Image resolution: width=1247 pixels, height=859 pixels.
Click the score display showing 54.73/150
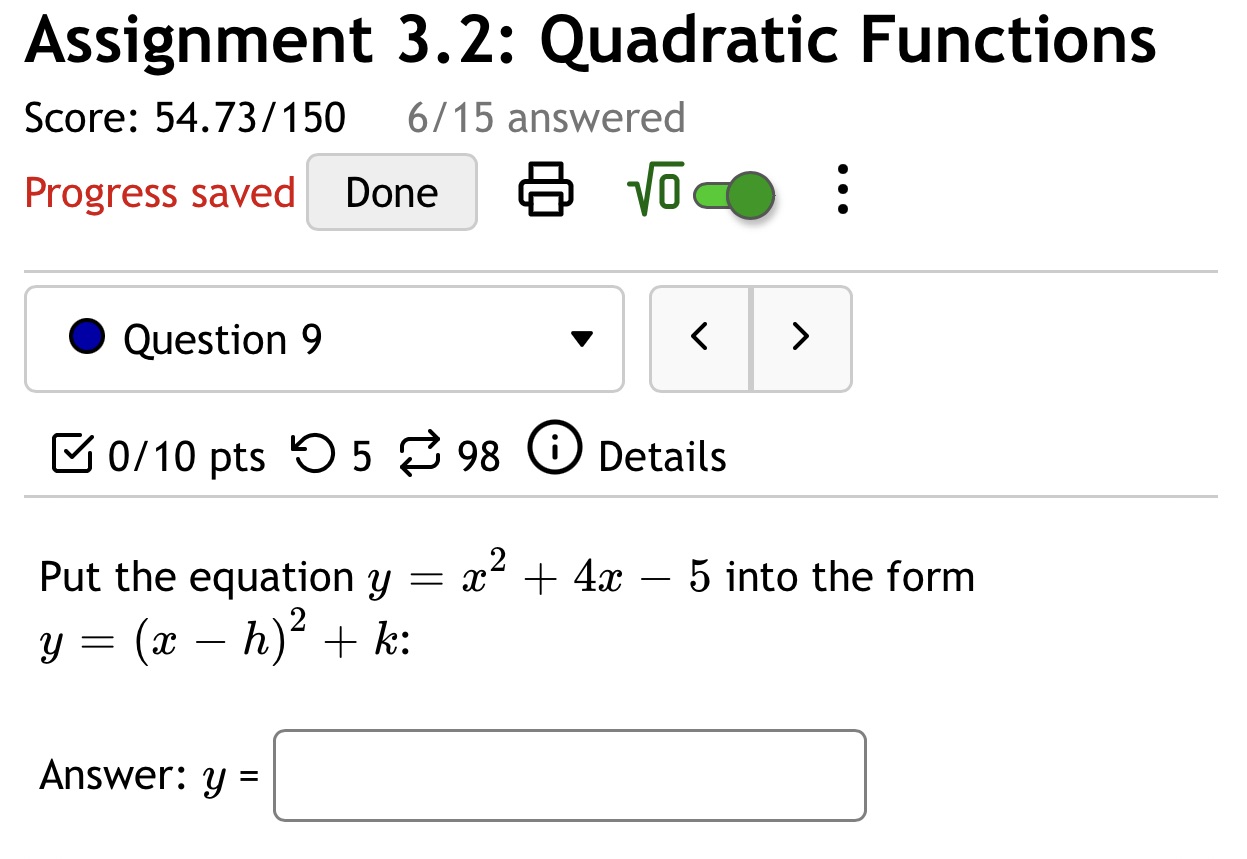[249, 117]
